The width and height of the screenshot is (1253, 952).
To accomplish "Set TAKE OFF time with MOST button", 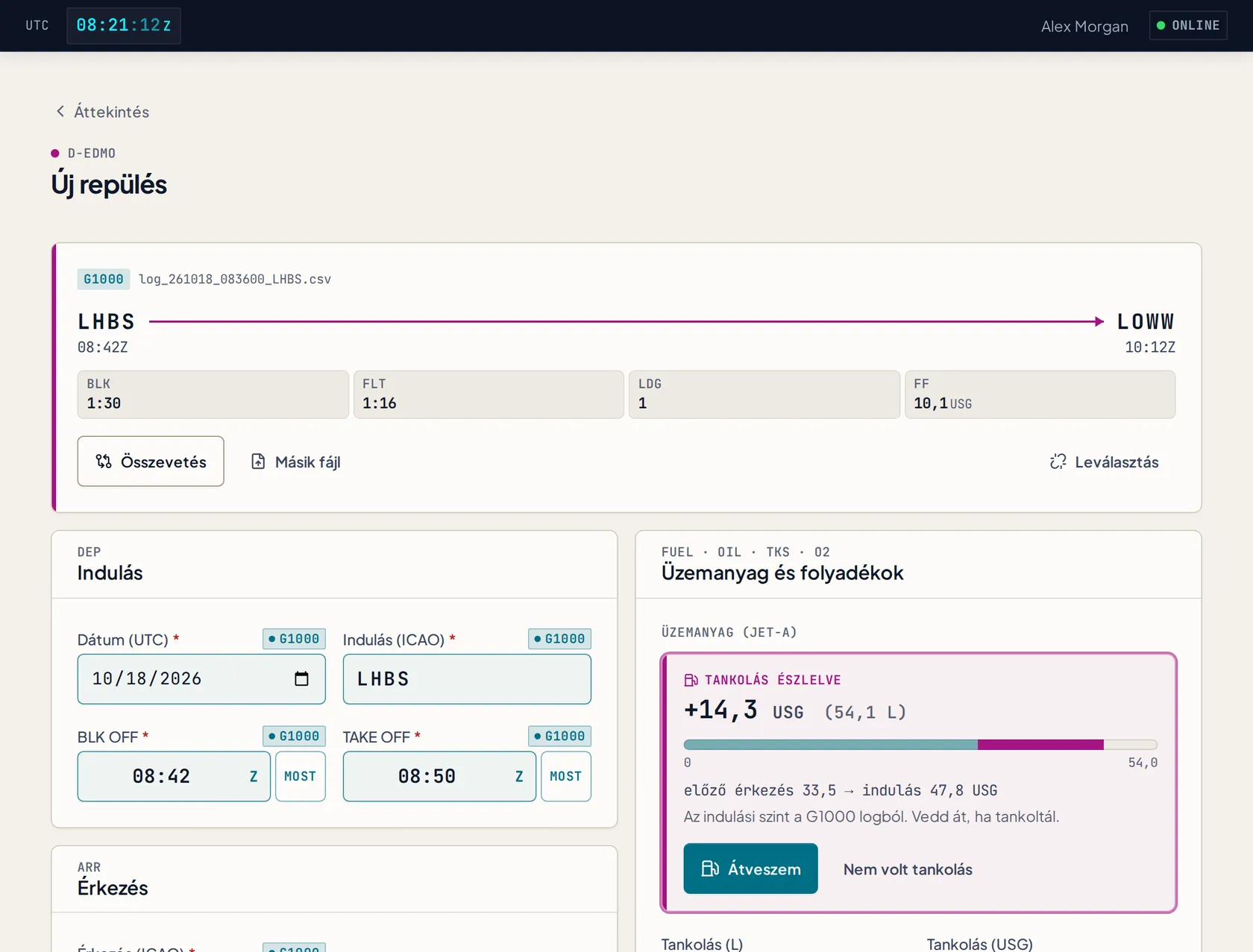I will [566, 776].
